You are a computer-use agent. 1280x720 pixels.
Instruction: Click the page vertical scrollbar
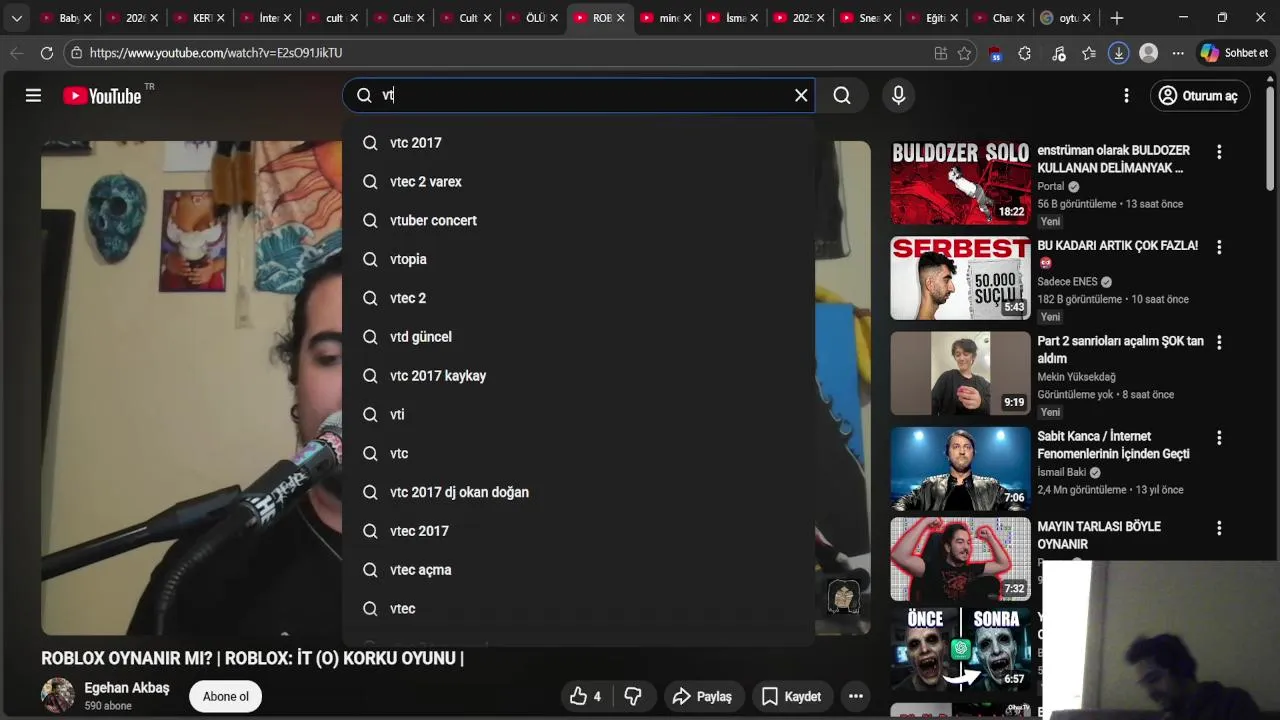[1271, 140]
